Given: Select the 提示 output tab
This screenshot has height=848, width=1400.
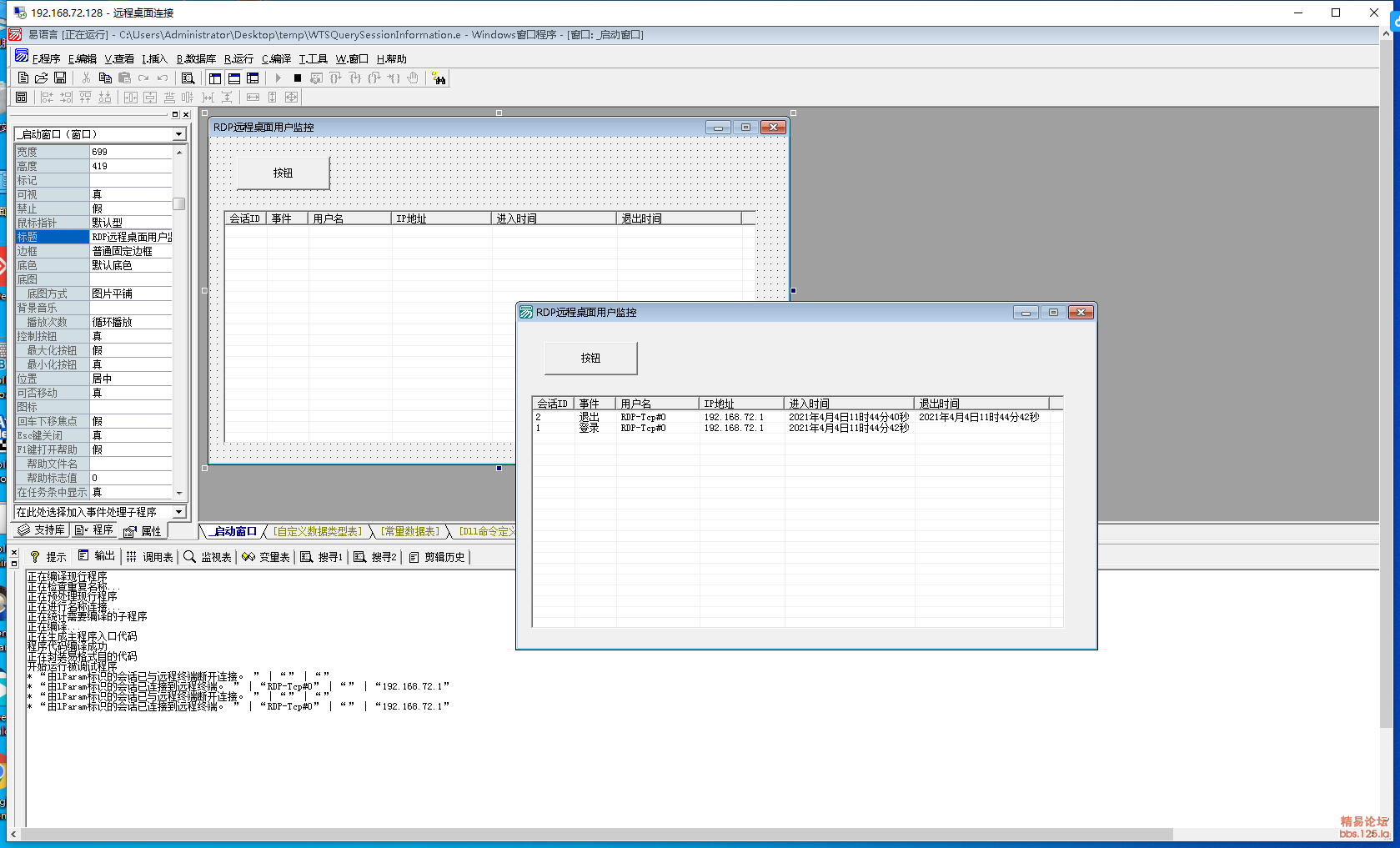Looking at the screenshot, I should pyautogui.click(x=48, y=557).
